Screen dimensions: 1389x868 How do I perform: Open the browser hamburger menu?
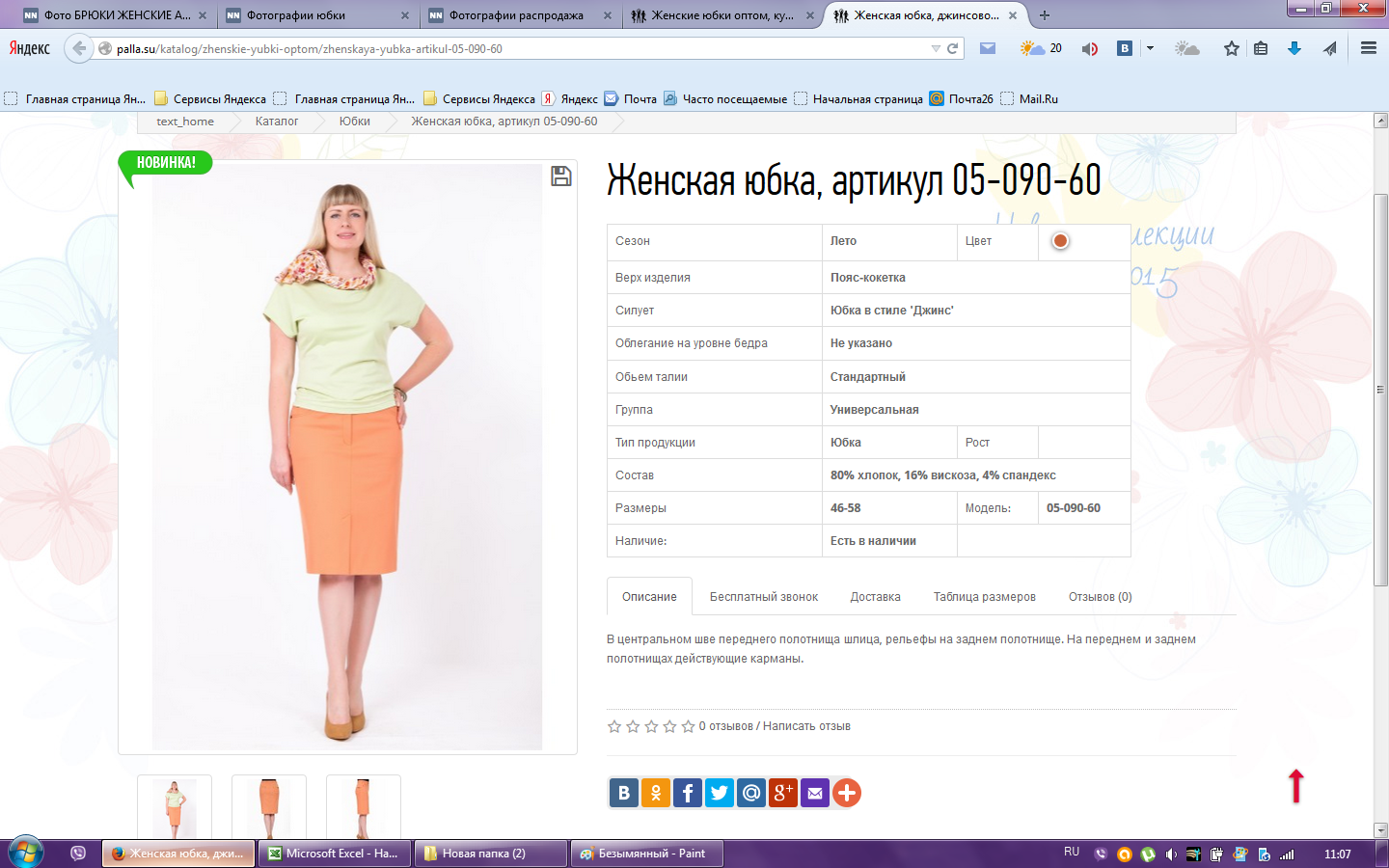[x=1369, y=48]
